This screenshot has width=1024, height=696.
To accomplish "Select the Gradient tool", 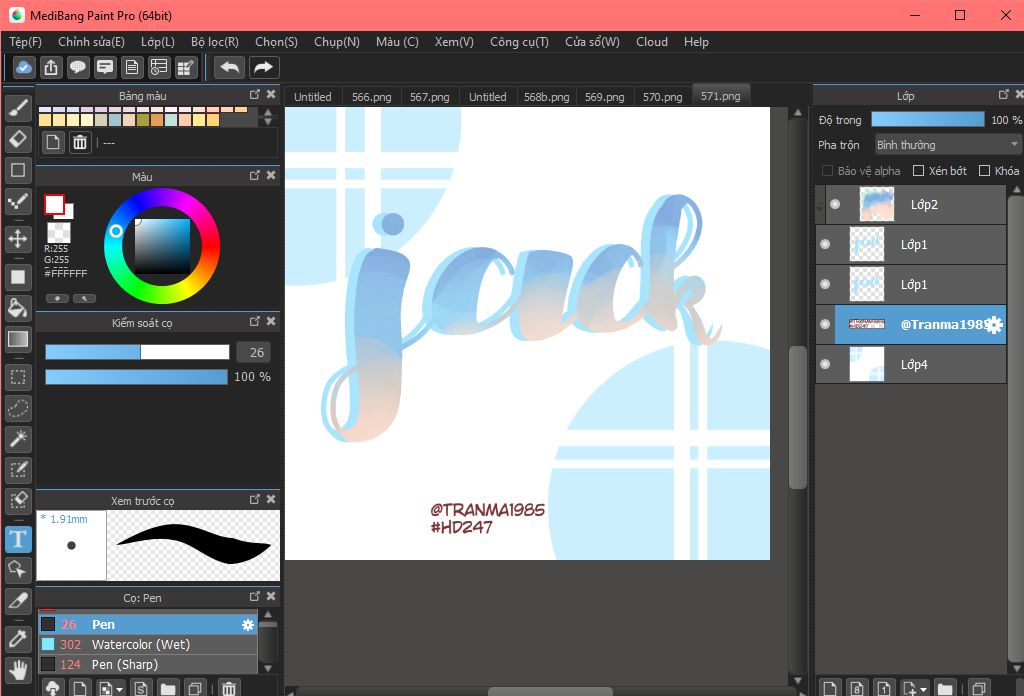I will 18,339.
